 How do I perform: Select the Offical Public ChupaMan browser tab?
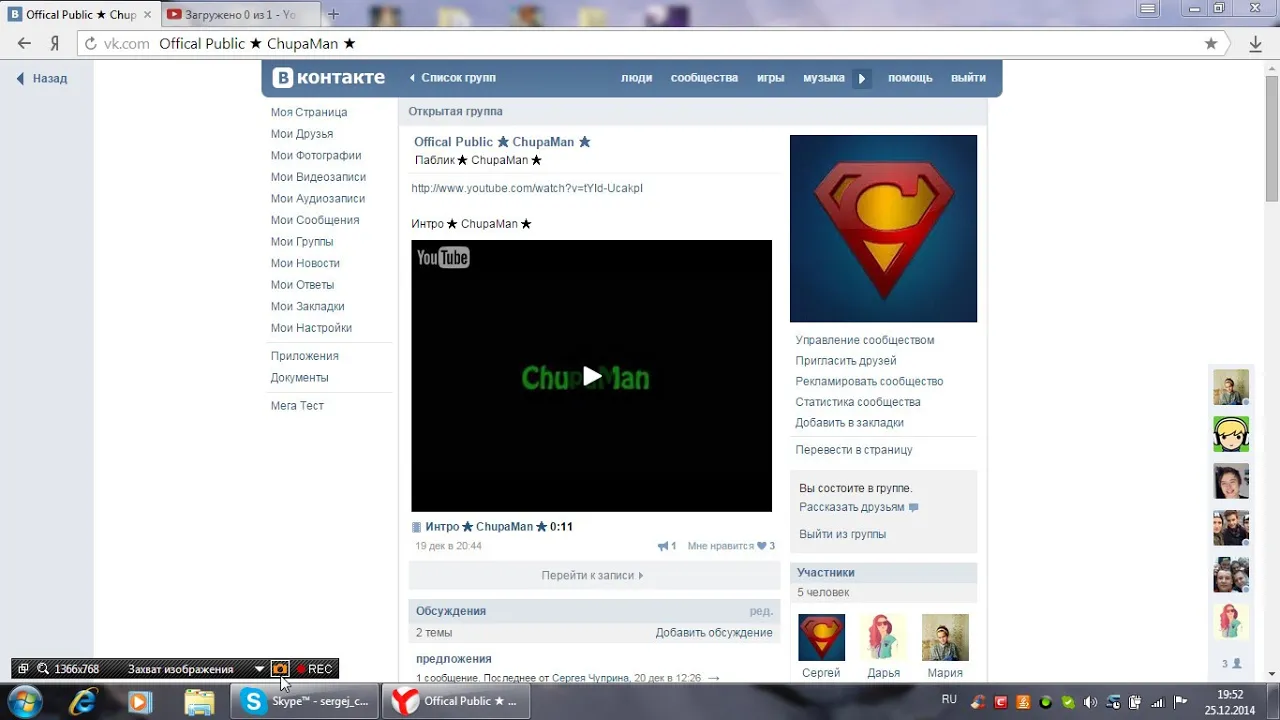tap(79, 15)
